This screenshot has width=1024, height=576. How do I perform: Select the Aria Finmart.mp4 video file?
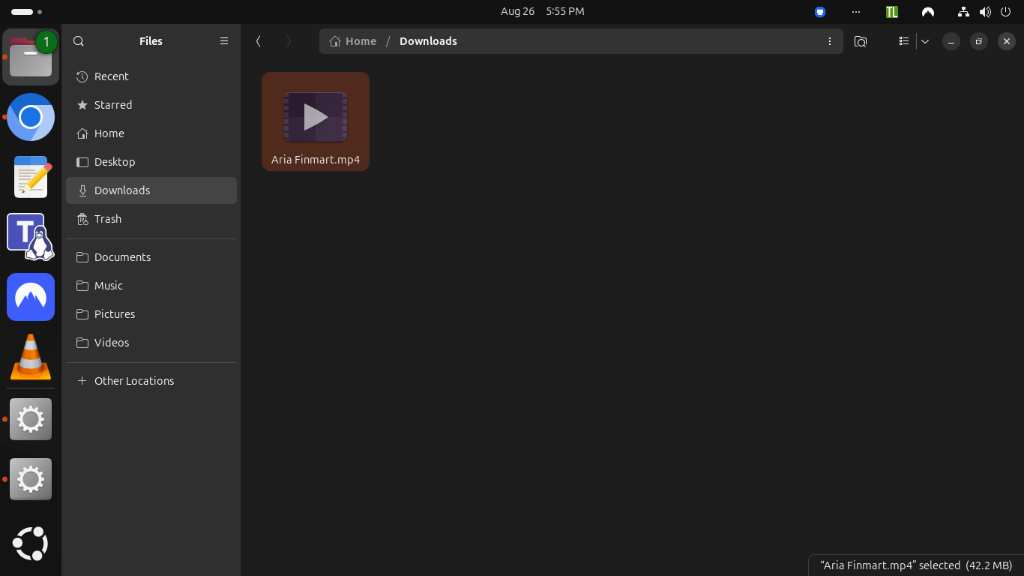315,122
